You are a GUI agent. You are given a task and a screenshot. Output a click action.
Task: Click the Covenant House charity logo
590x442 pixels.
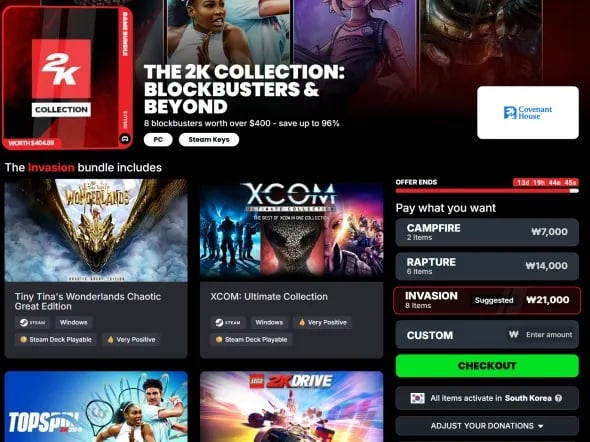pos(528,112)
